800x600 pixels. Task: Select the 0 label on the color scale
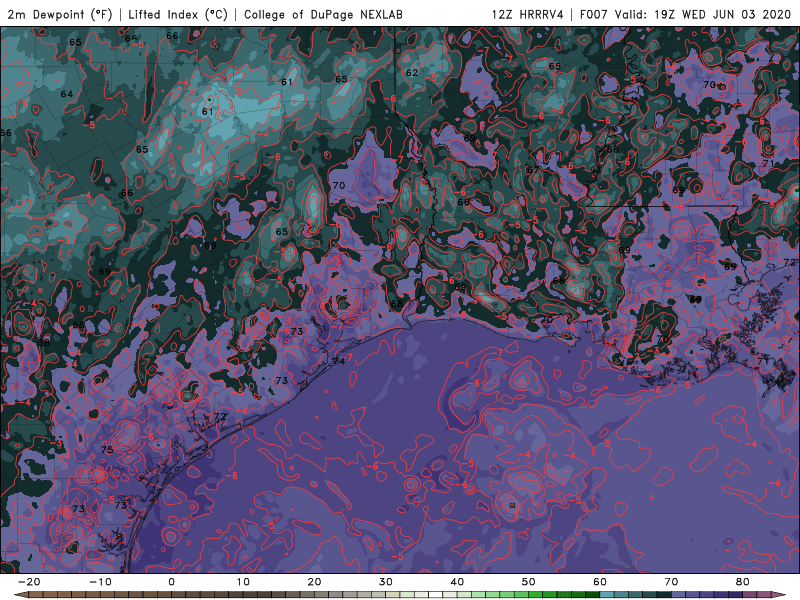point(171,582)
